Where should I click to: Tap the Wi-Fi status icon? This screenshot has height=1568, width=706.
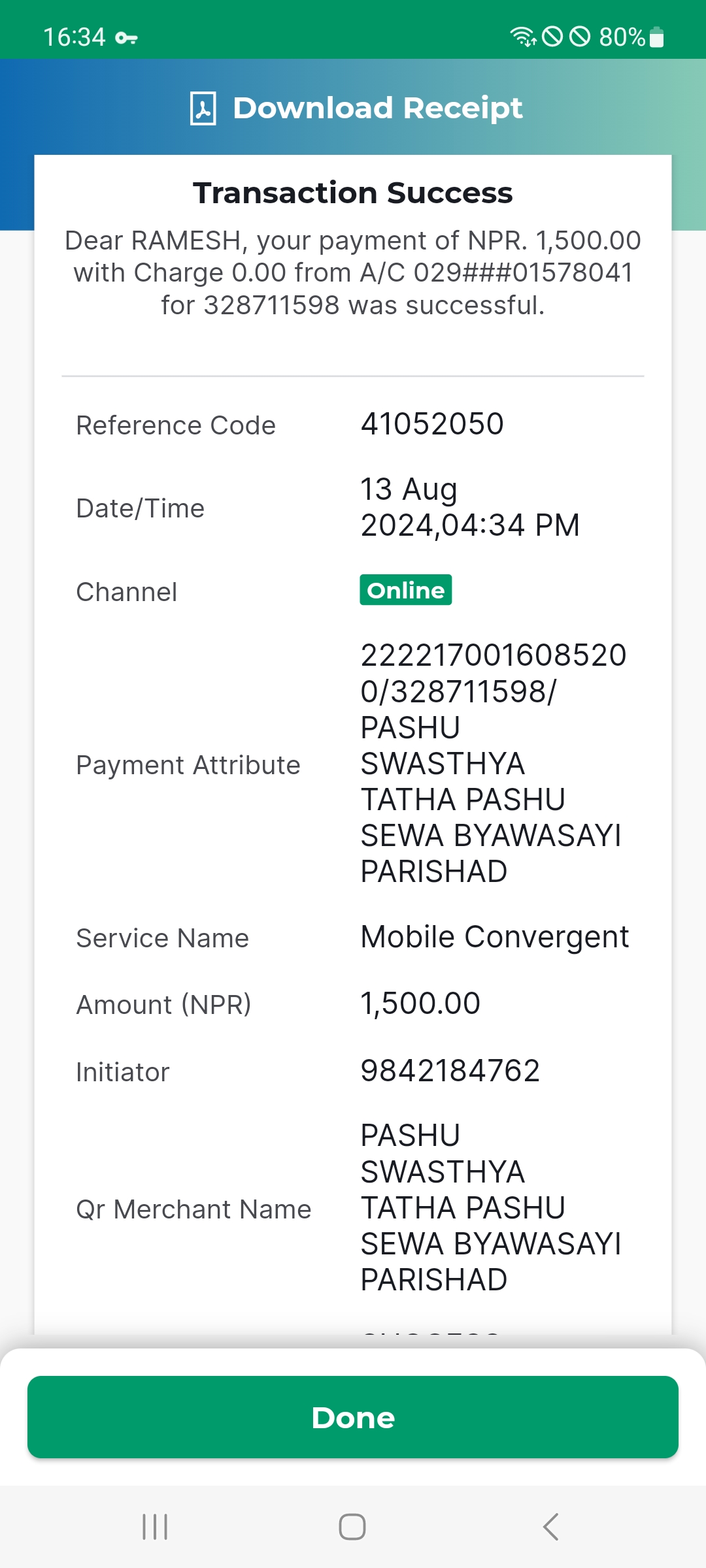(523, 37)
